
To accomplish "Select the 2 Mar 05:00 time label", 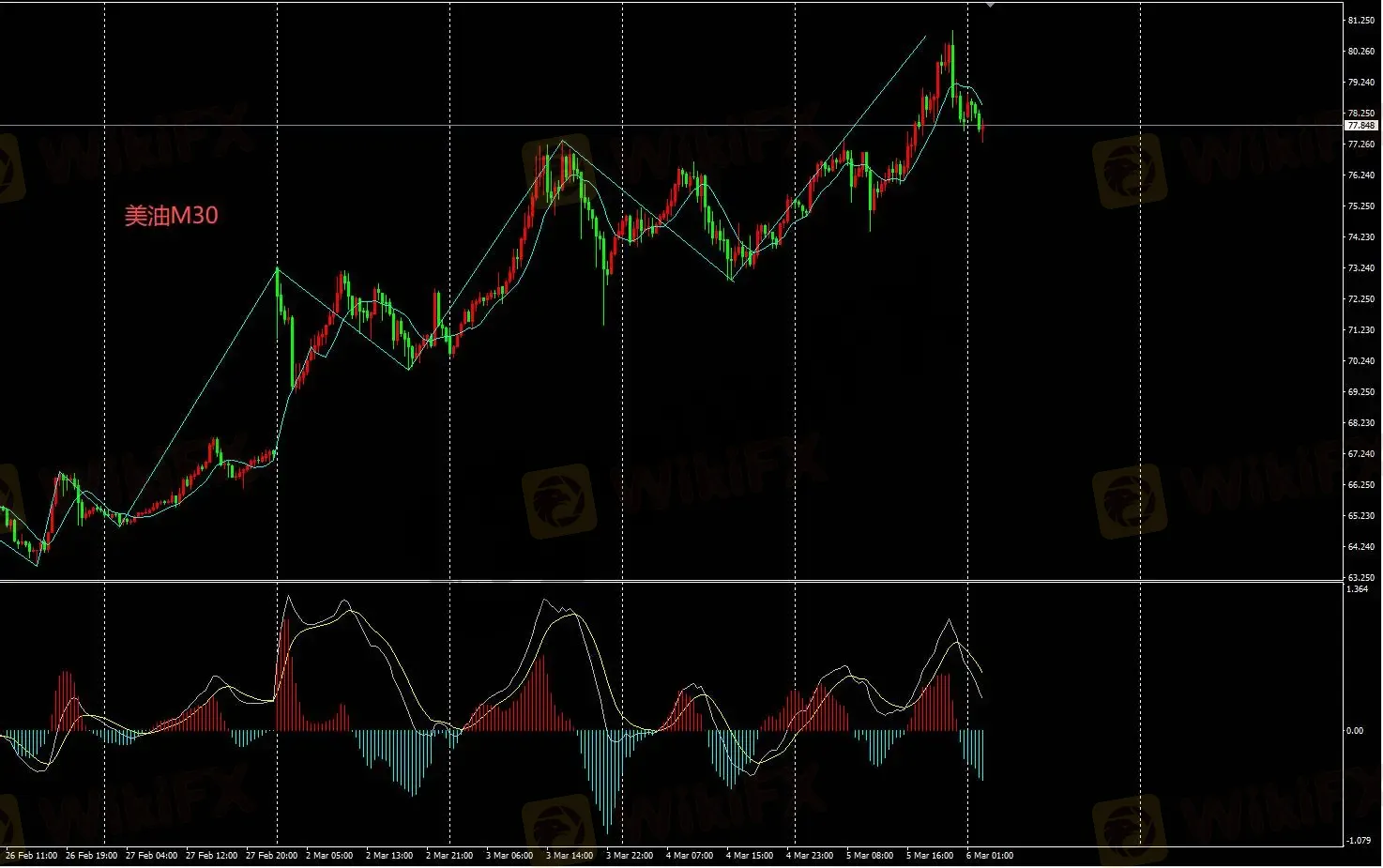I will [x=331, y=856].
